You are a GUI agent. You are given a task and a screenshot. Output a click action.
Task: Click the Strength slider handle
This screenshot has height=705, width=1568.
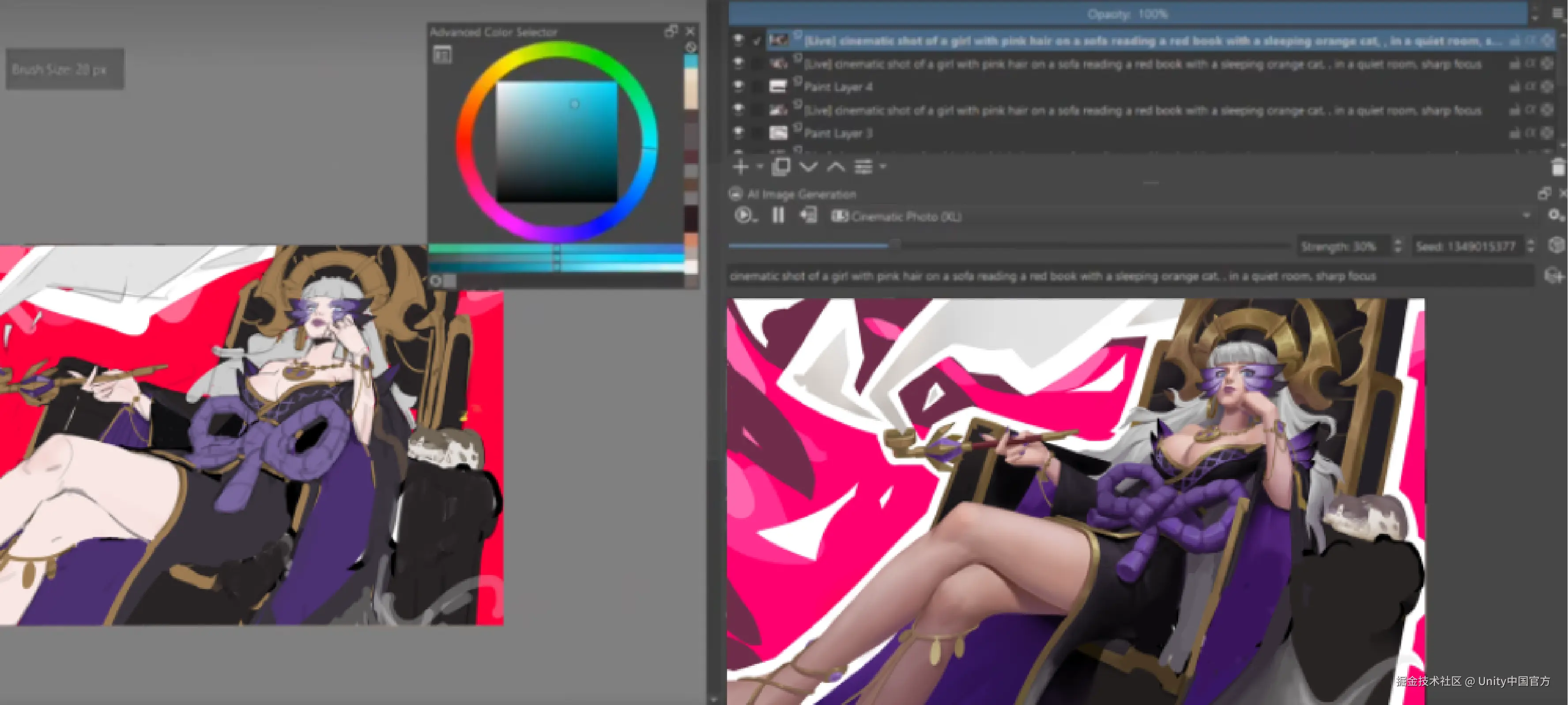(x=895, y=246)
